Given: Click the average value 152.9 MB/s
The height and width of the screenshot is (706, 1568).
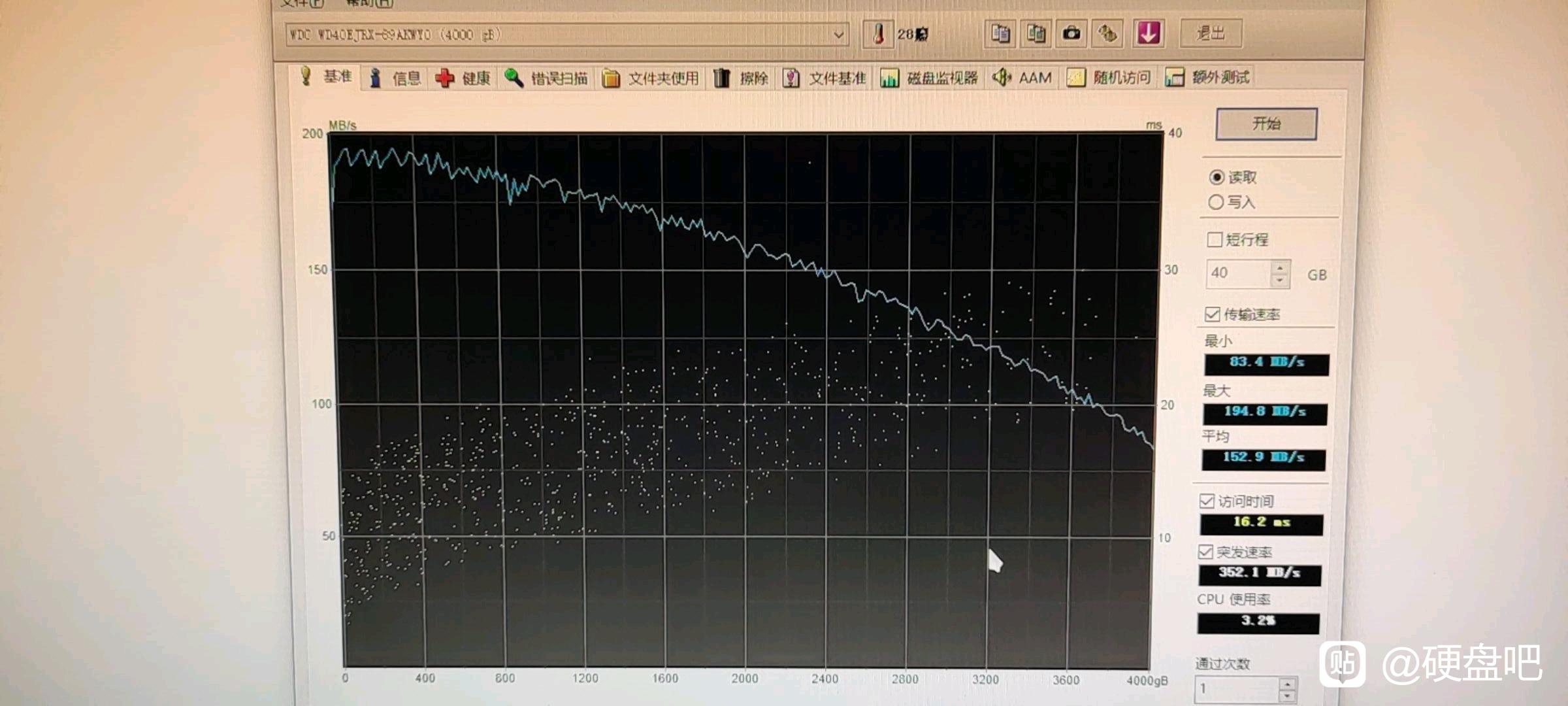Looking at the screenshot, I should 1264,458.
